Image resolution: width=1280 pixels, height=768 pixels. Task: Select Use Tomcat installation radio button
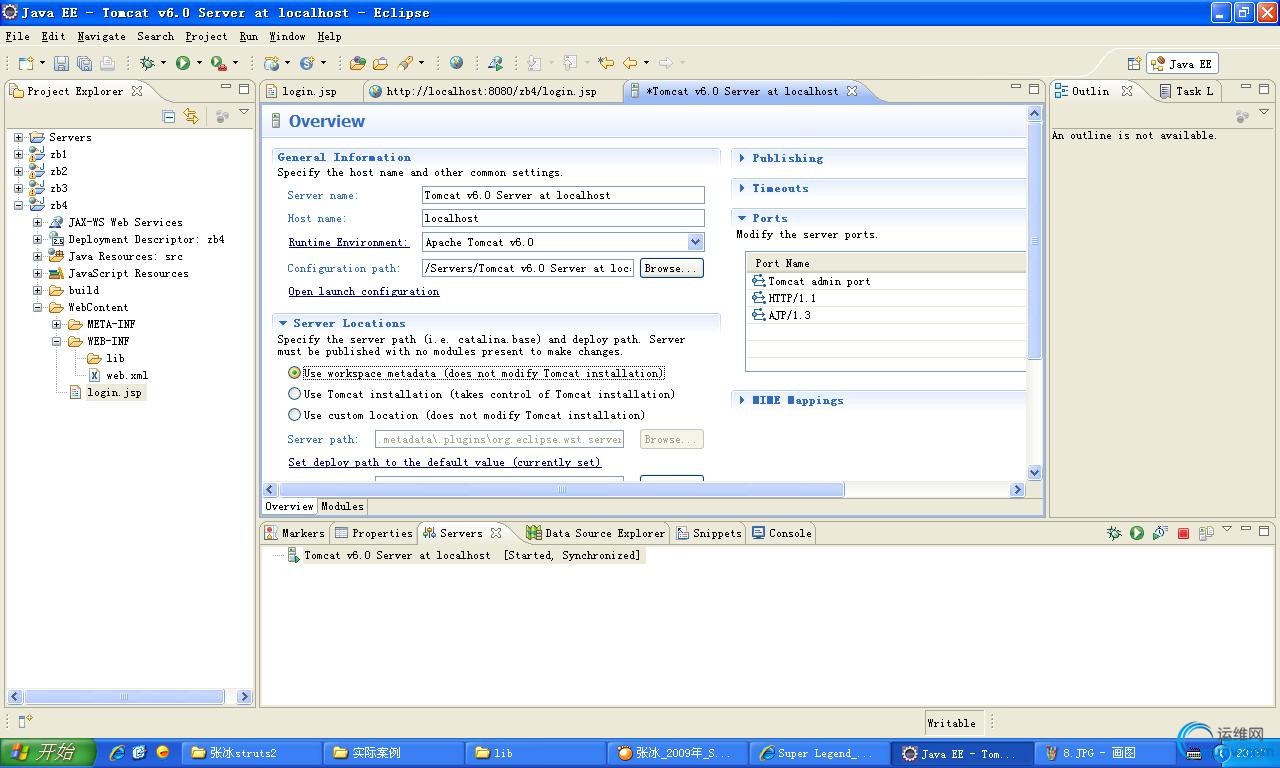coord(294,394)
